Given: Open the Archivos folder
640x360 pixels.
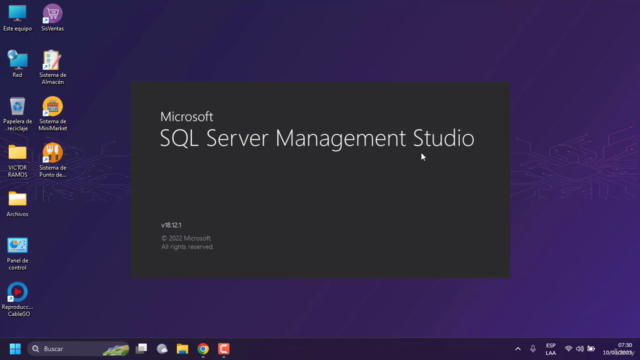Looking at the screenshot, I should click(x=17, y=204).
